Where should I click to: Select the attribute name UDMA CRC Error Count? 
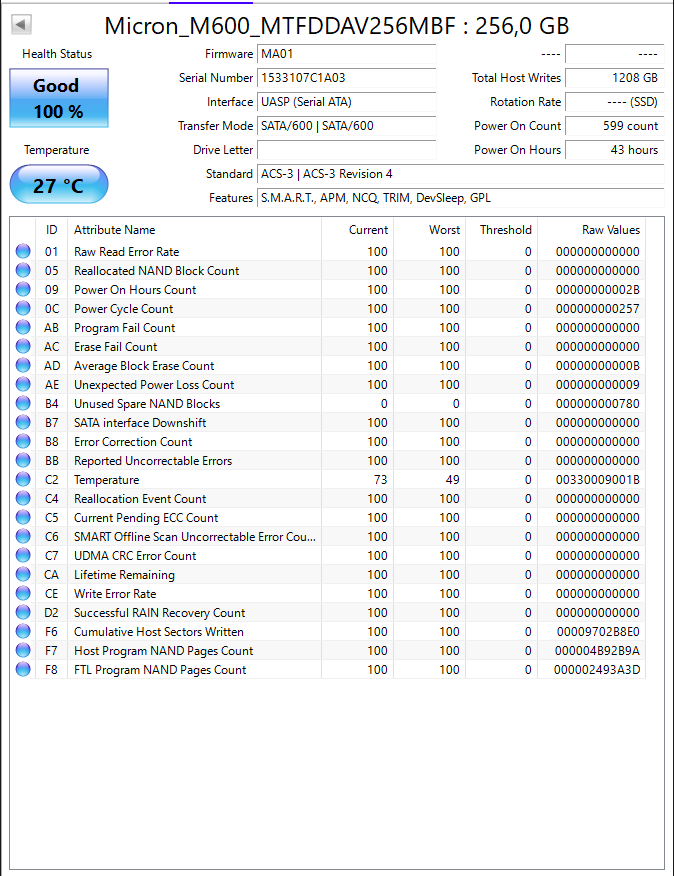135,556
